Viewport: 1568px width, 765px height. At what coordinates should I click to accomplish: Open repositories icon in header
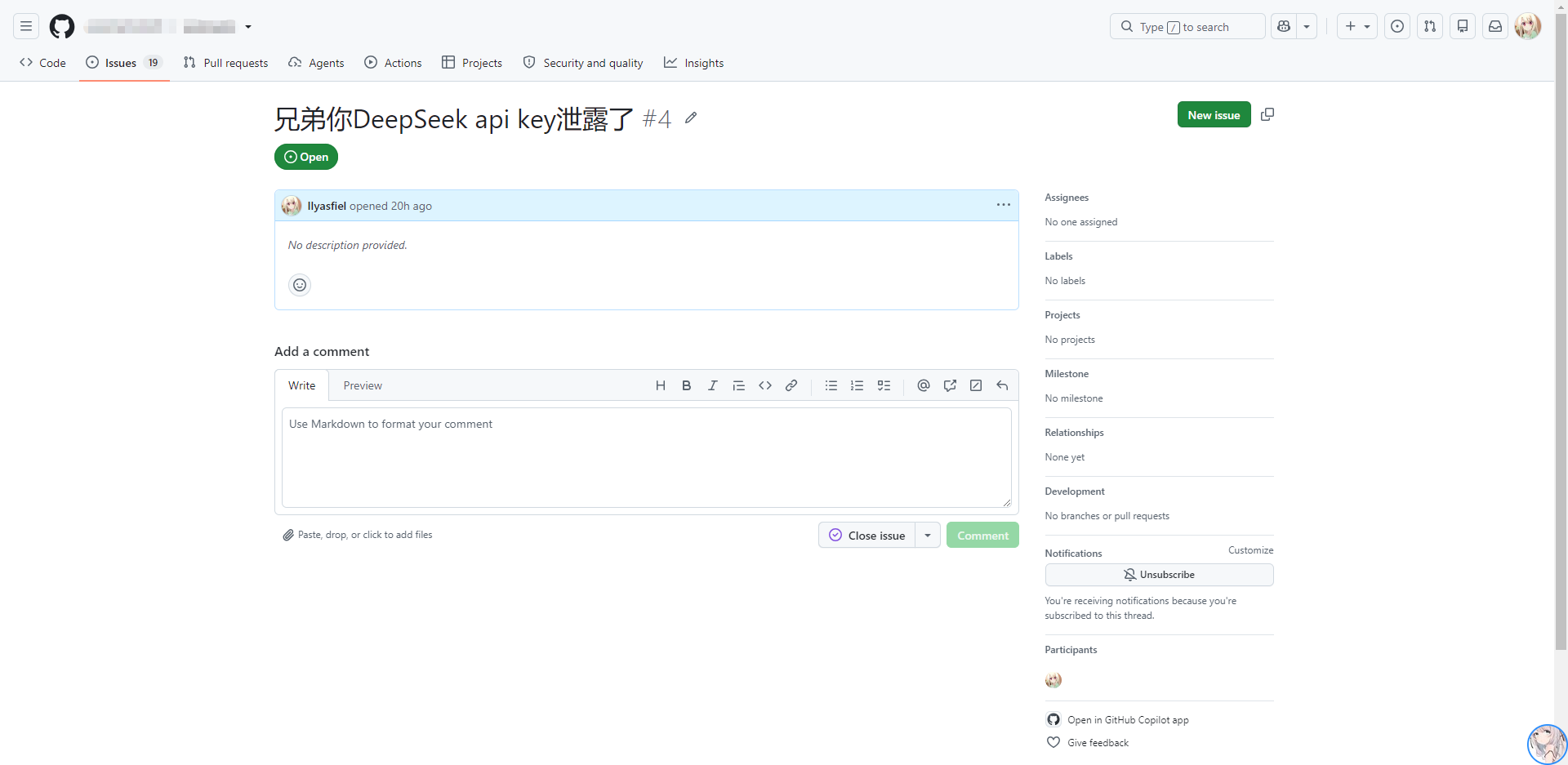coord(1463,26)
